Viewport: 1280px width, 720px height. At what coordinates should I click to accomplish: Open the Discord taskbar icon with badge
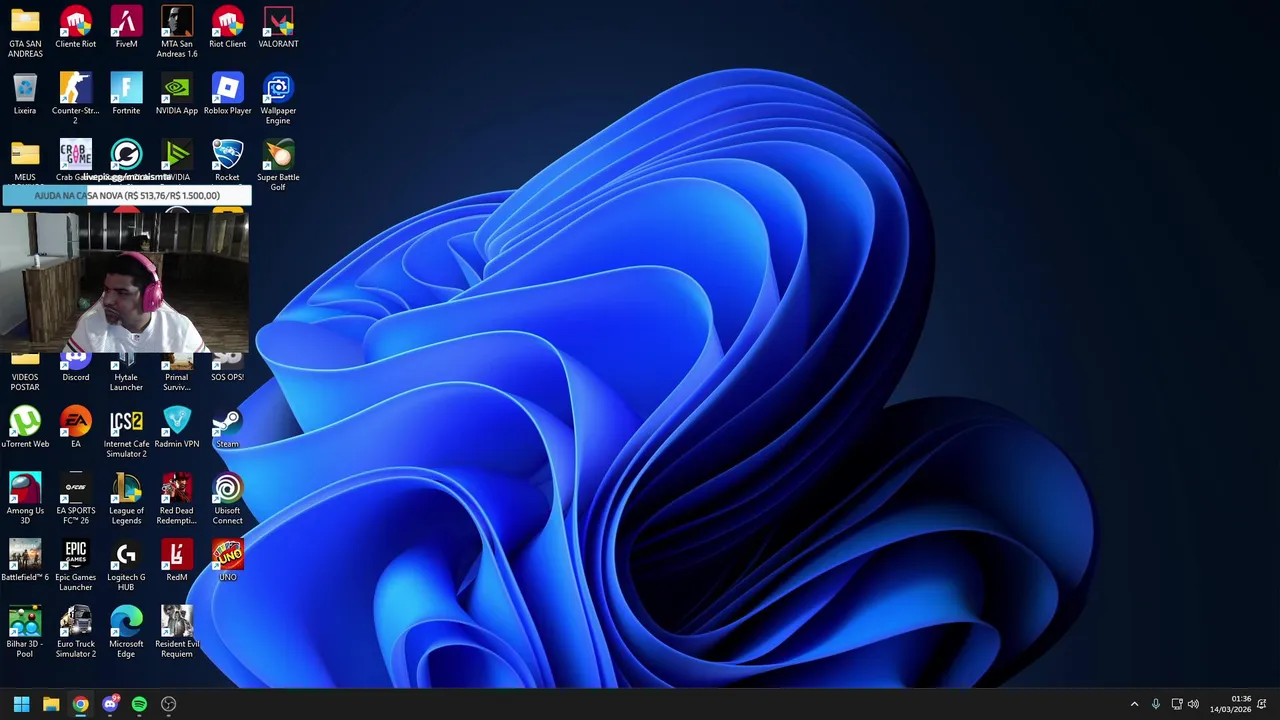coord(110,704)
